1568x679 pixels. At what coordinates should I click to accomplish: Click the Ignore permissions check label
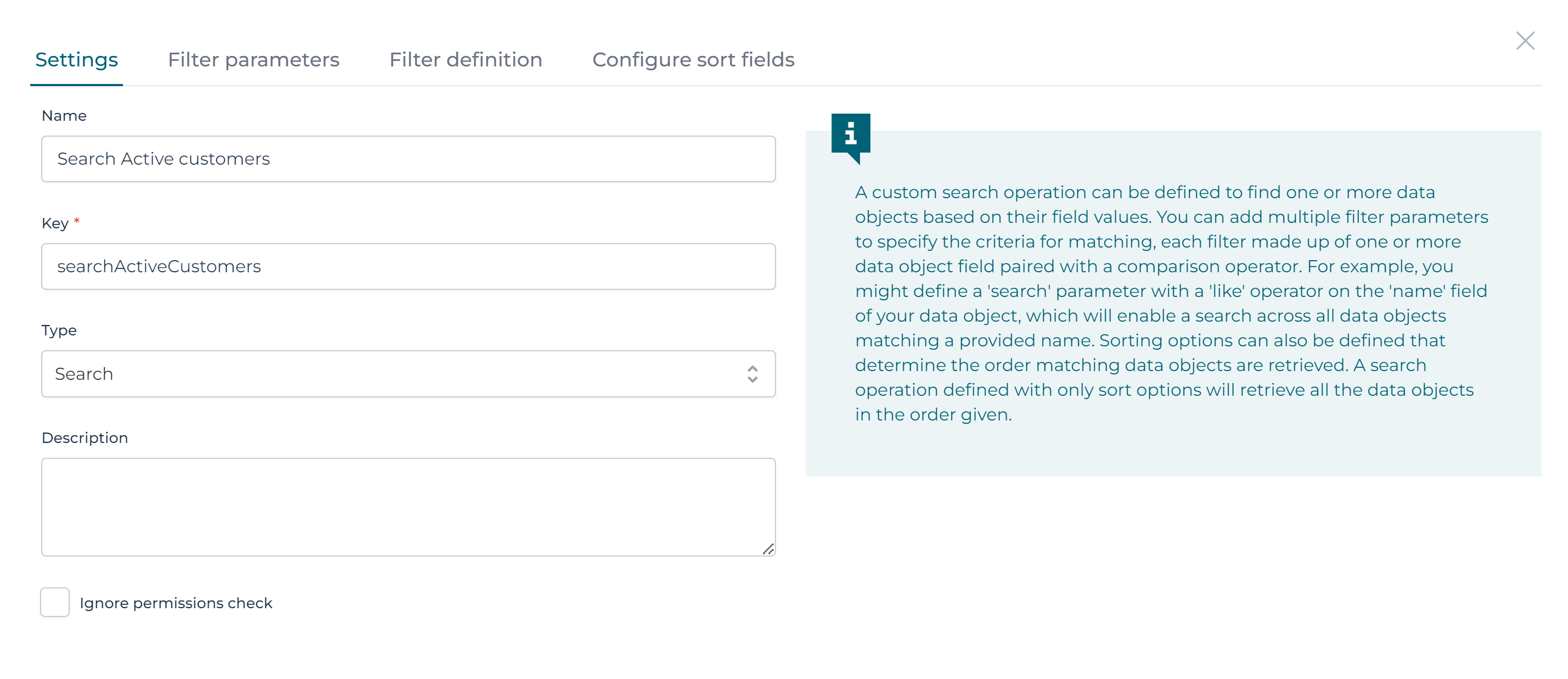point(176,602)
